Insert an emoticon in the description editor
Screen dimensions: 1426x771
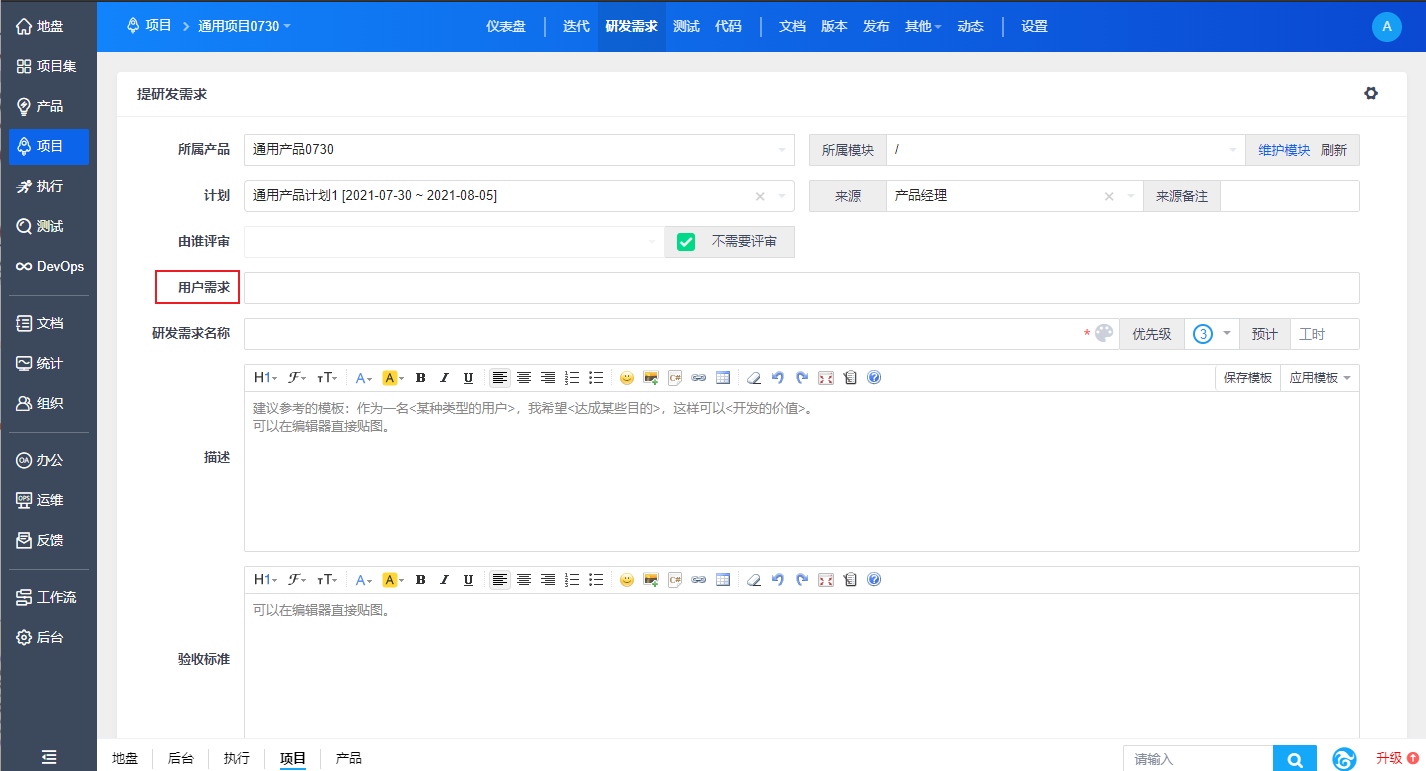tap(627, 378)
